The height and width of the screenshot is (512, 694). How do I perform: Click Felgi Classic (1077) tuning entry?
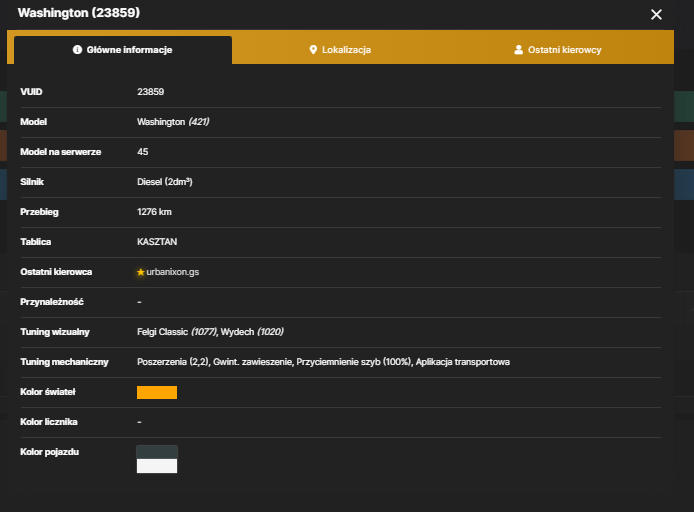177,332
